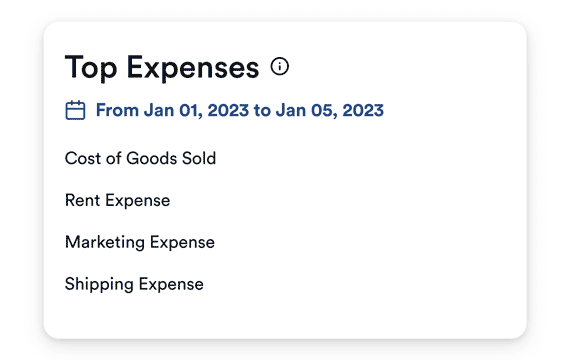Viewport: 570px width, 360px height.
Task: Click the end date Jan 05, 2023
Action: [330, 110]
